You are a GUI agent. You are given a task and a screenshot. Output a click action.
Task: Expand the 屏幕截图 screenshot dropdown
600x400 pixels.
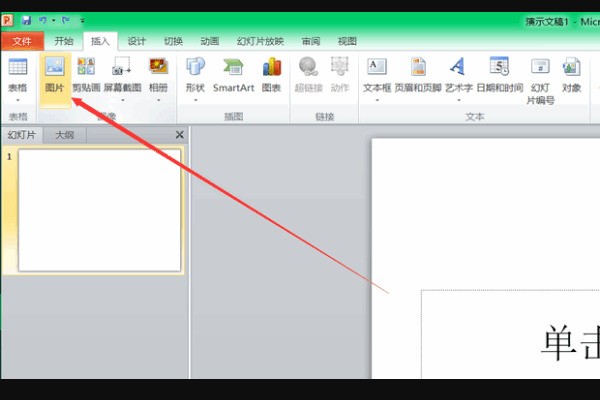pos(121,99)
